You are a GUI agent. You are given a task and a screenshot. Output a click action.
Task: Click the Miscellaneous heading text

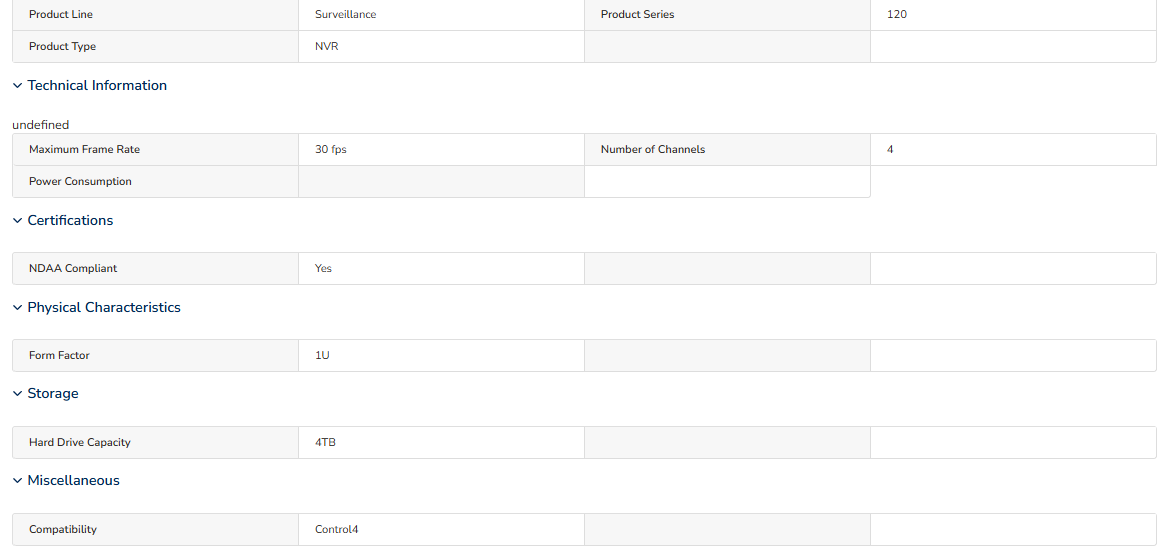(73, 481)
